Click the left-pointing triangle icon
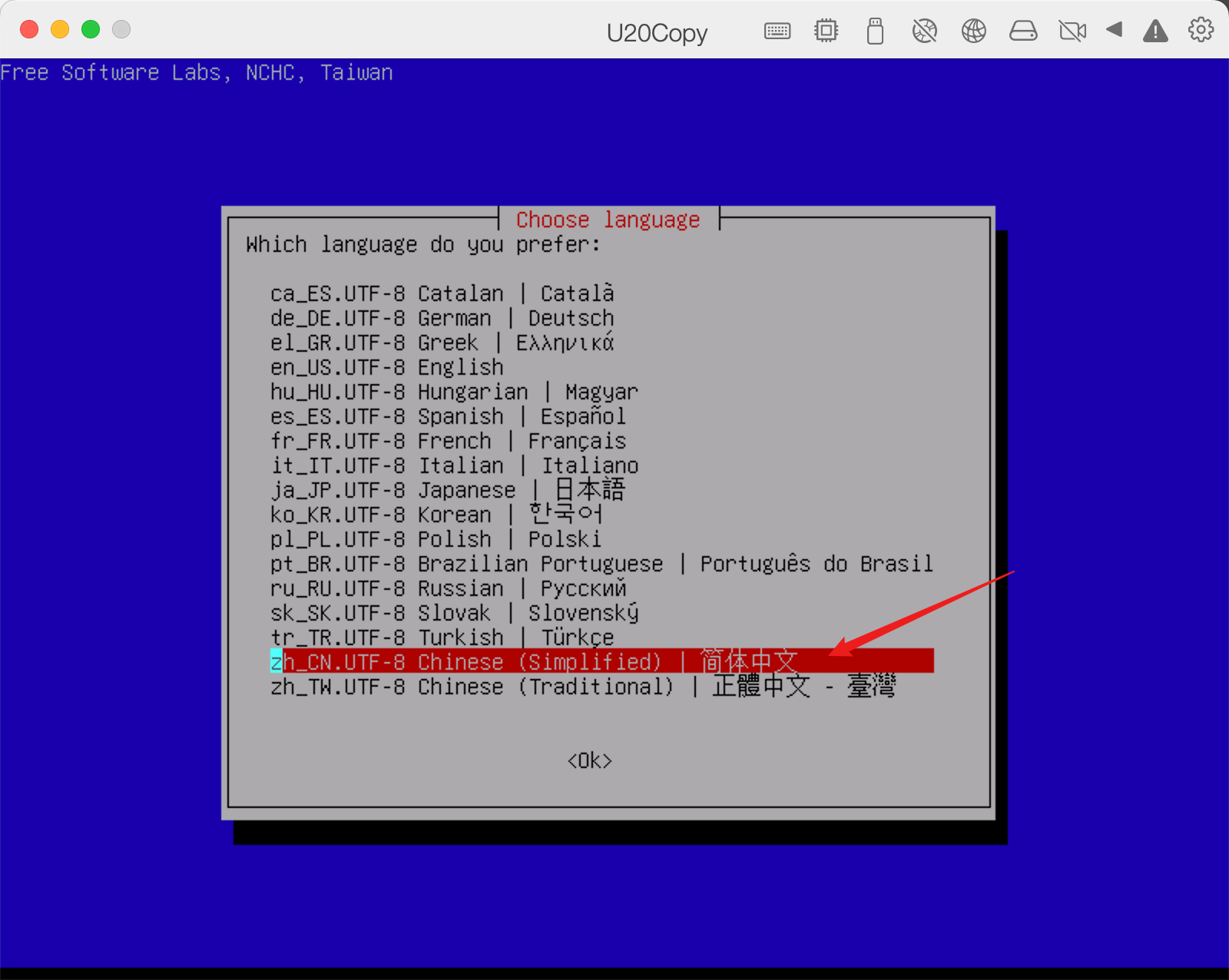The height and width of the screenshot is (980, 1229). (x=1115, y=30)
